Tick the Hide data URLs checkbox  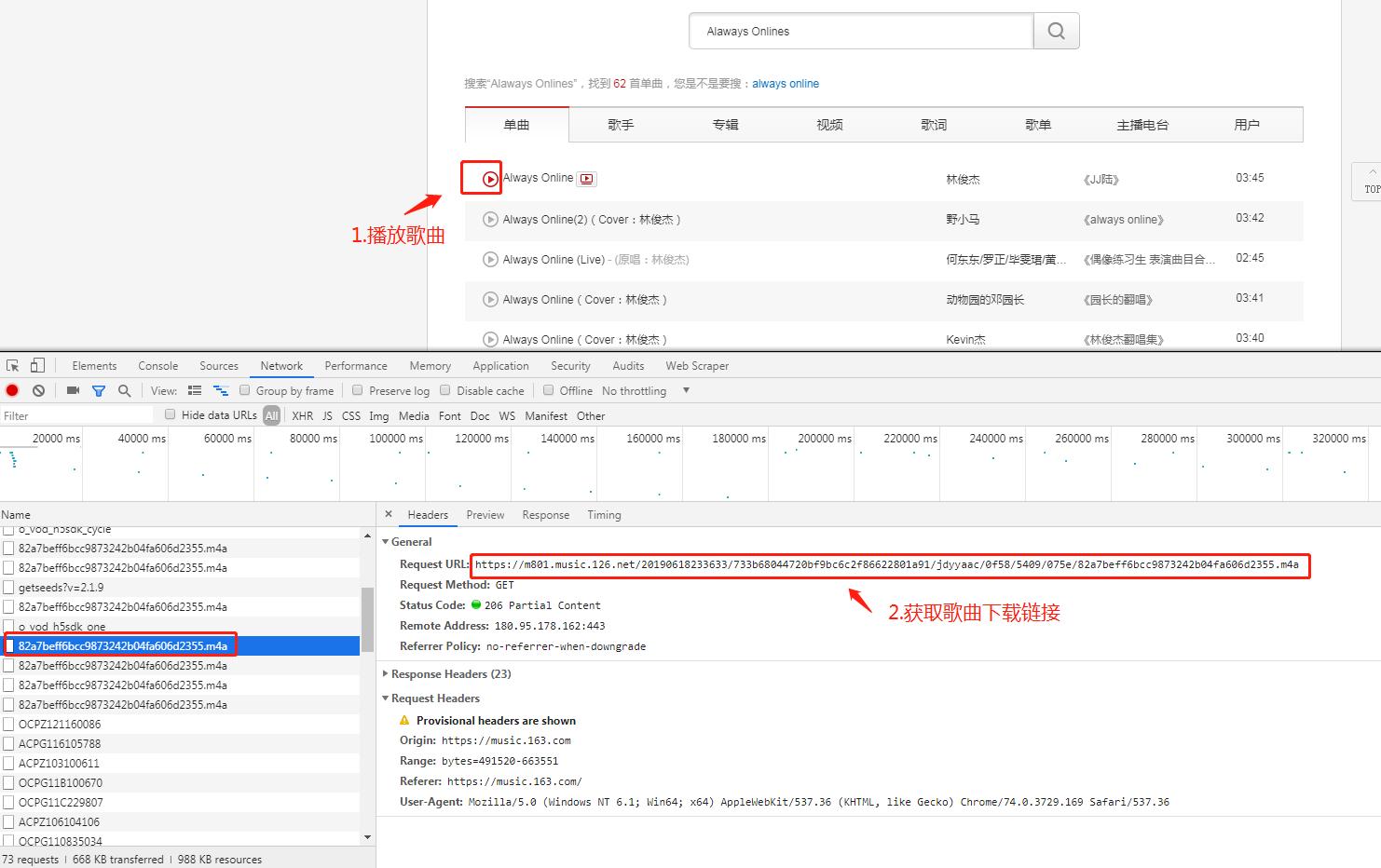tap(170, 415)
